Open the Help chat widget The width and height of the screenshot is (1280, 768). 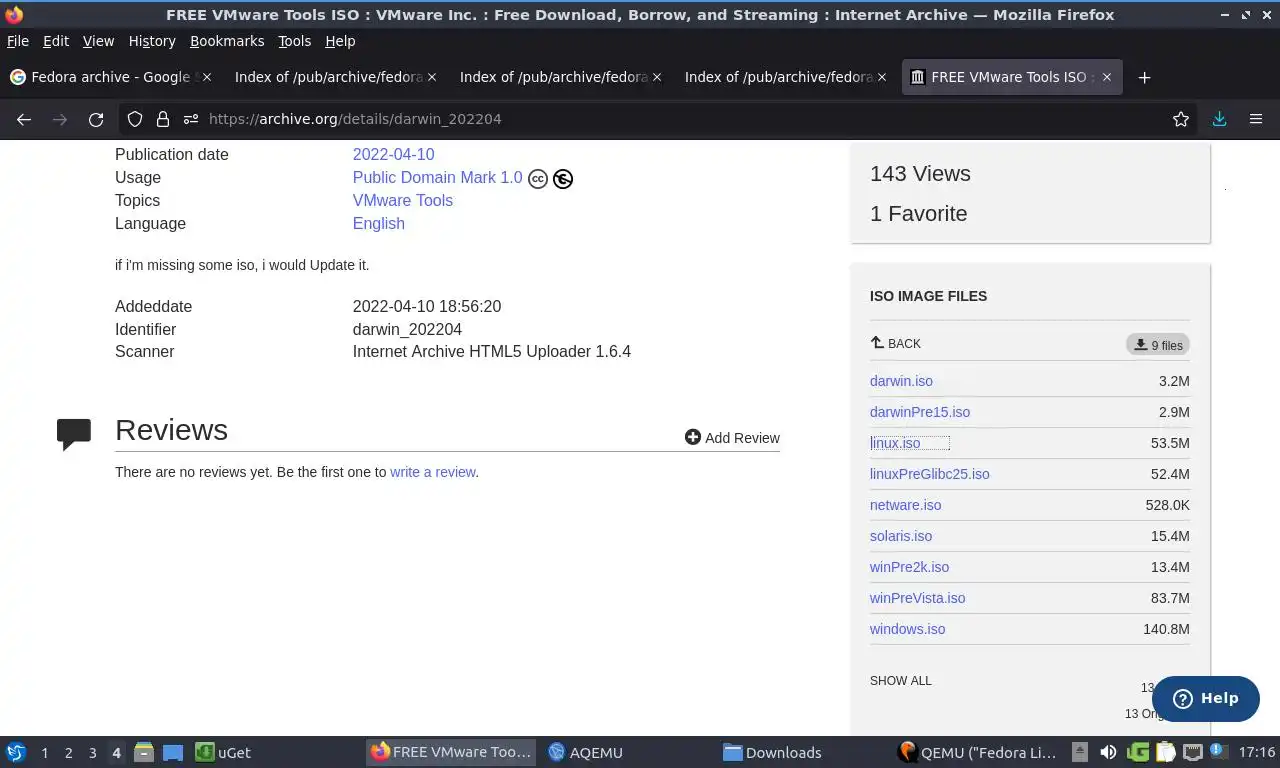[x=1206, y=698]
